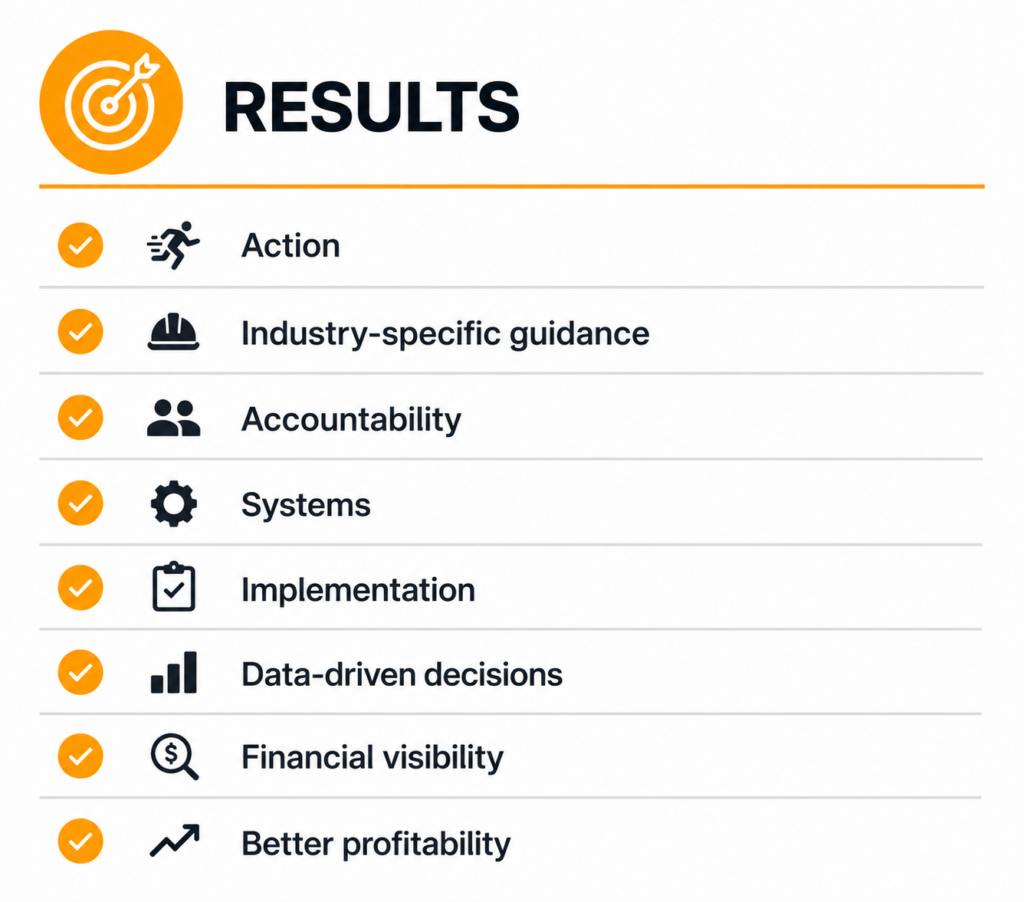This screenshot has width=1024, height=902.
Task: Click the Industry-specific guidance text
Action: click(x=445, y=334)
